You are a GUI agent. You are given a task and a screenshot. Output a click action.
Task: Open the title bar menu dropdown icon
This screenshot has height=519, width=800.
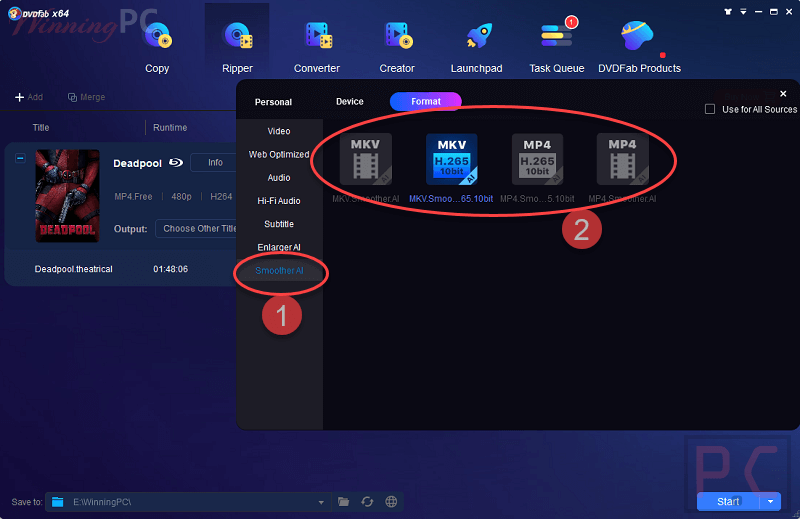pyautogui.click(x=743, y=12)
